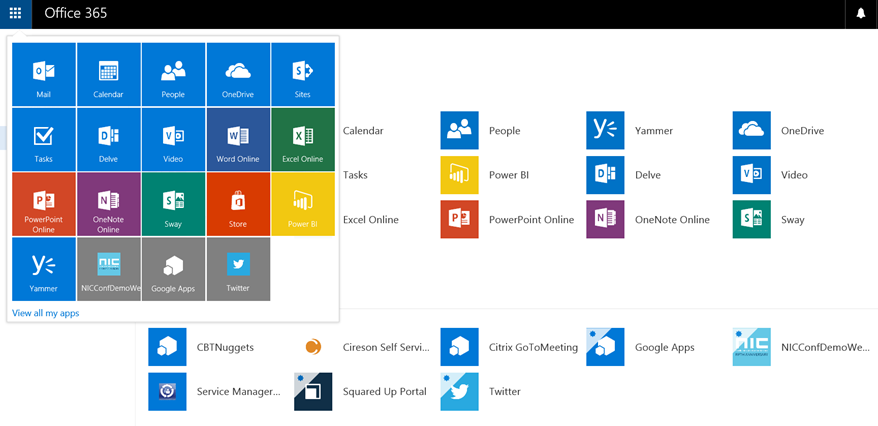Open Delve tile in app launcher
The height and width of the screenshot is (426, 878).
tap(109, 139)
